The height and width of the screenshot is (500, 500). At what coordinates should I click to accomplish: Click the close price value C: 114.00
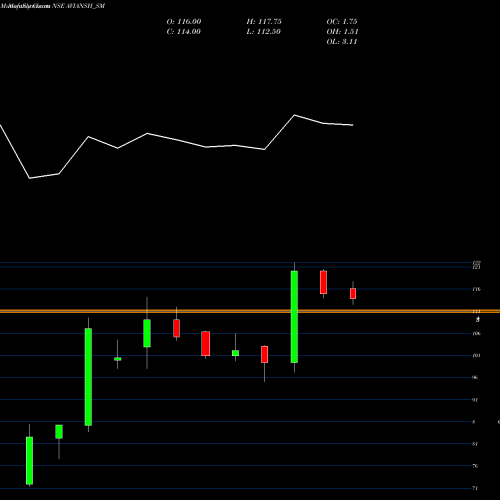184,32
